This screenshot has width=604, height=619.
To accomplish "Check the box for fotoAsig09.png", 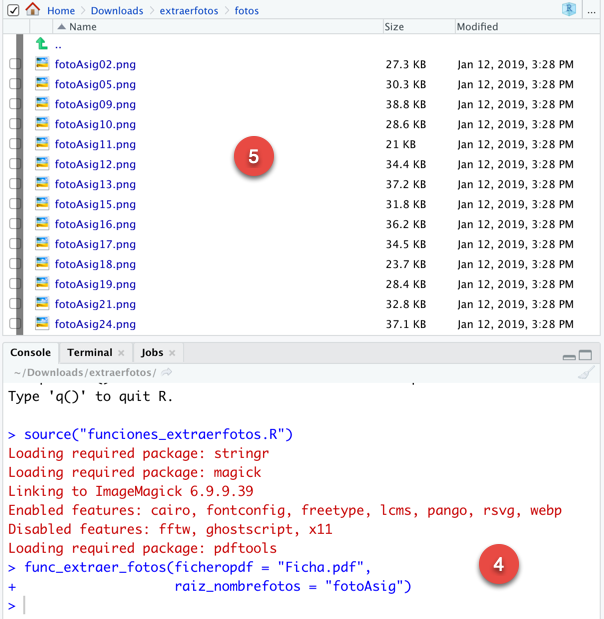I will click(15, 104).
